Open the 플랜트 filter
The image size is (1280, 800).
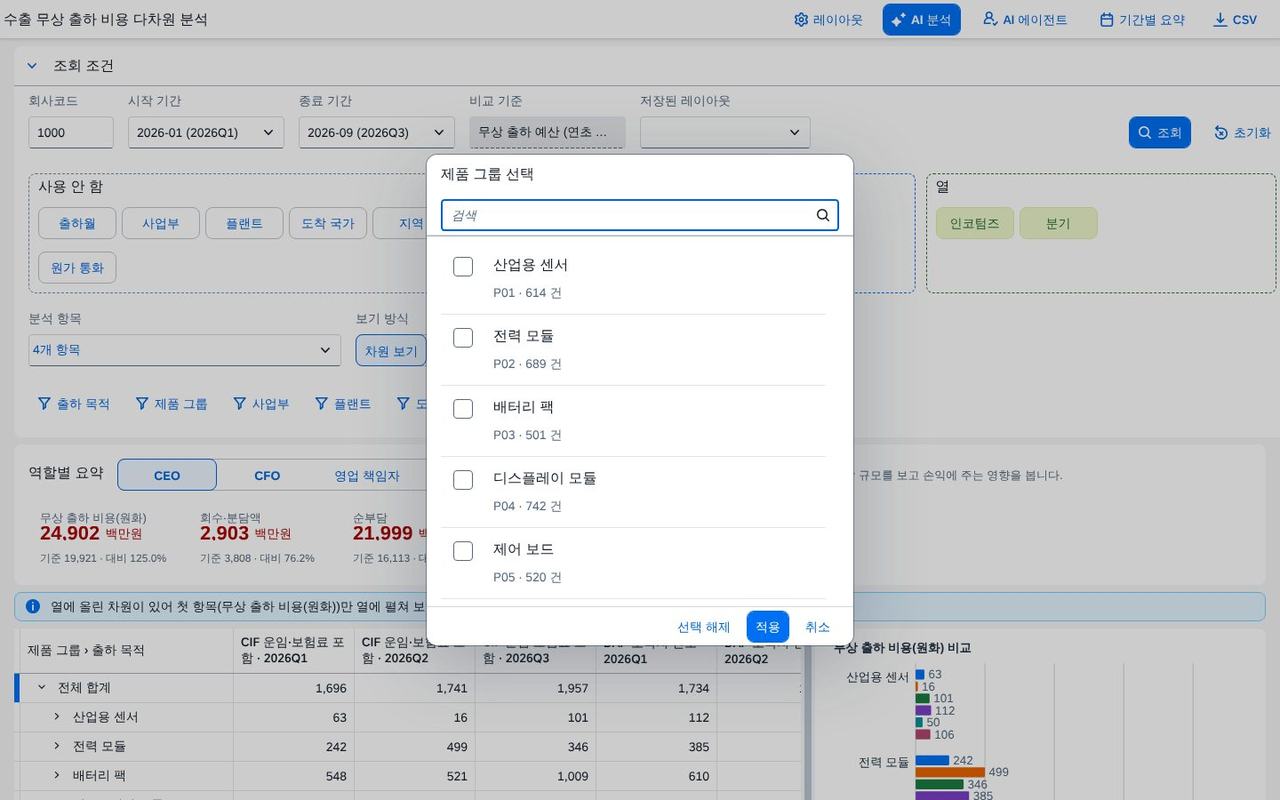pyautogui.click(x=343, y=404)
